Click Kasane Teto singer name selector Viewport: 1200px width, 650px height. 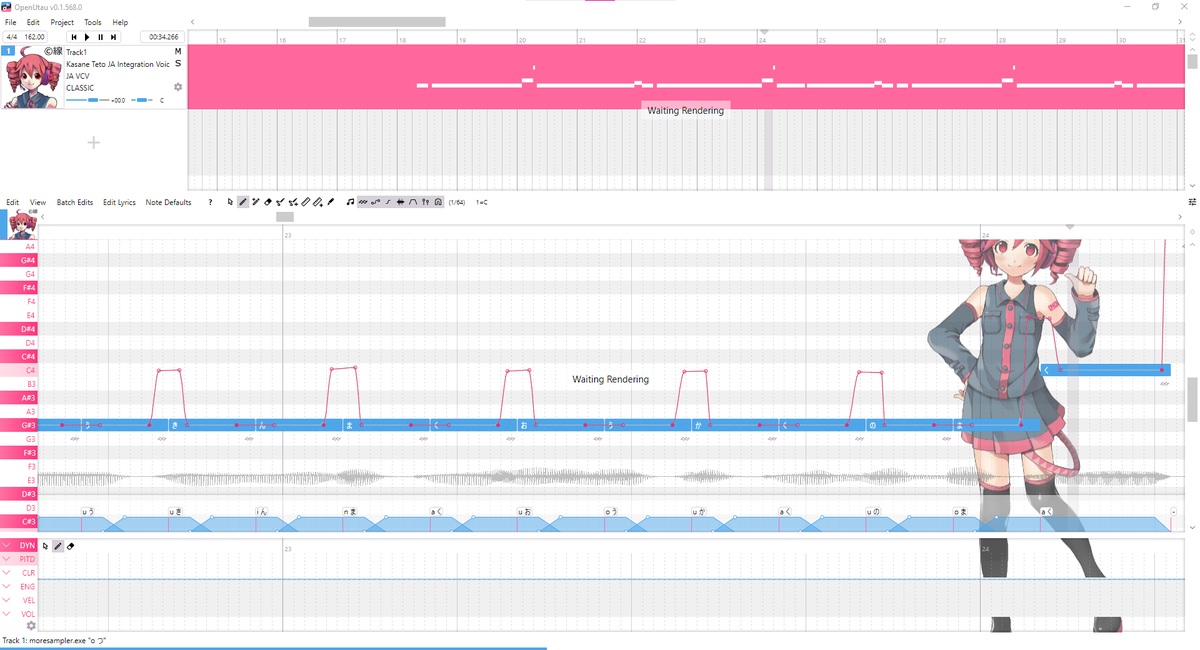pos(118,64)
